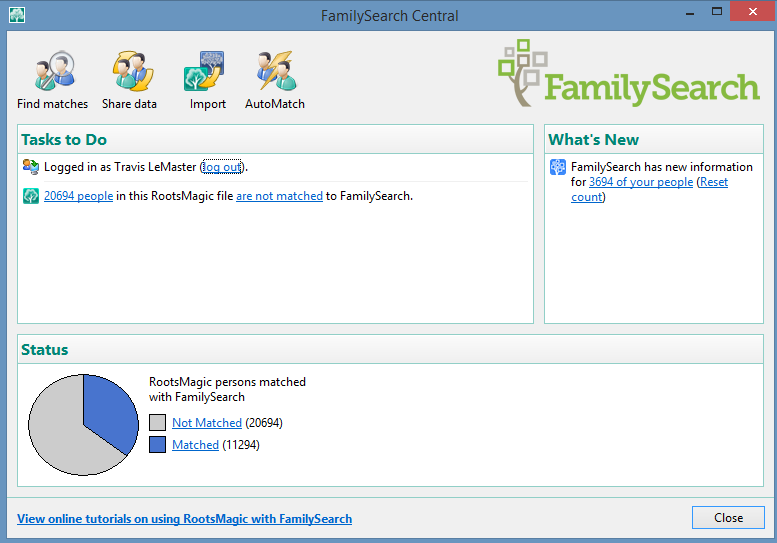The height and width of the screenshot is (543, 777).
Task: Open the Matched link in Status
Action: (195, 445)
